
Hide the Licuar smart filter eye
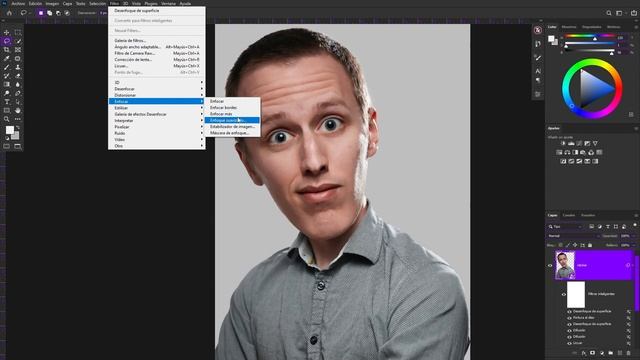pos(569,343)
